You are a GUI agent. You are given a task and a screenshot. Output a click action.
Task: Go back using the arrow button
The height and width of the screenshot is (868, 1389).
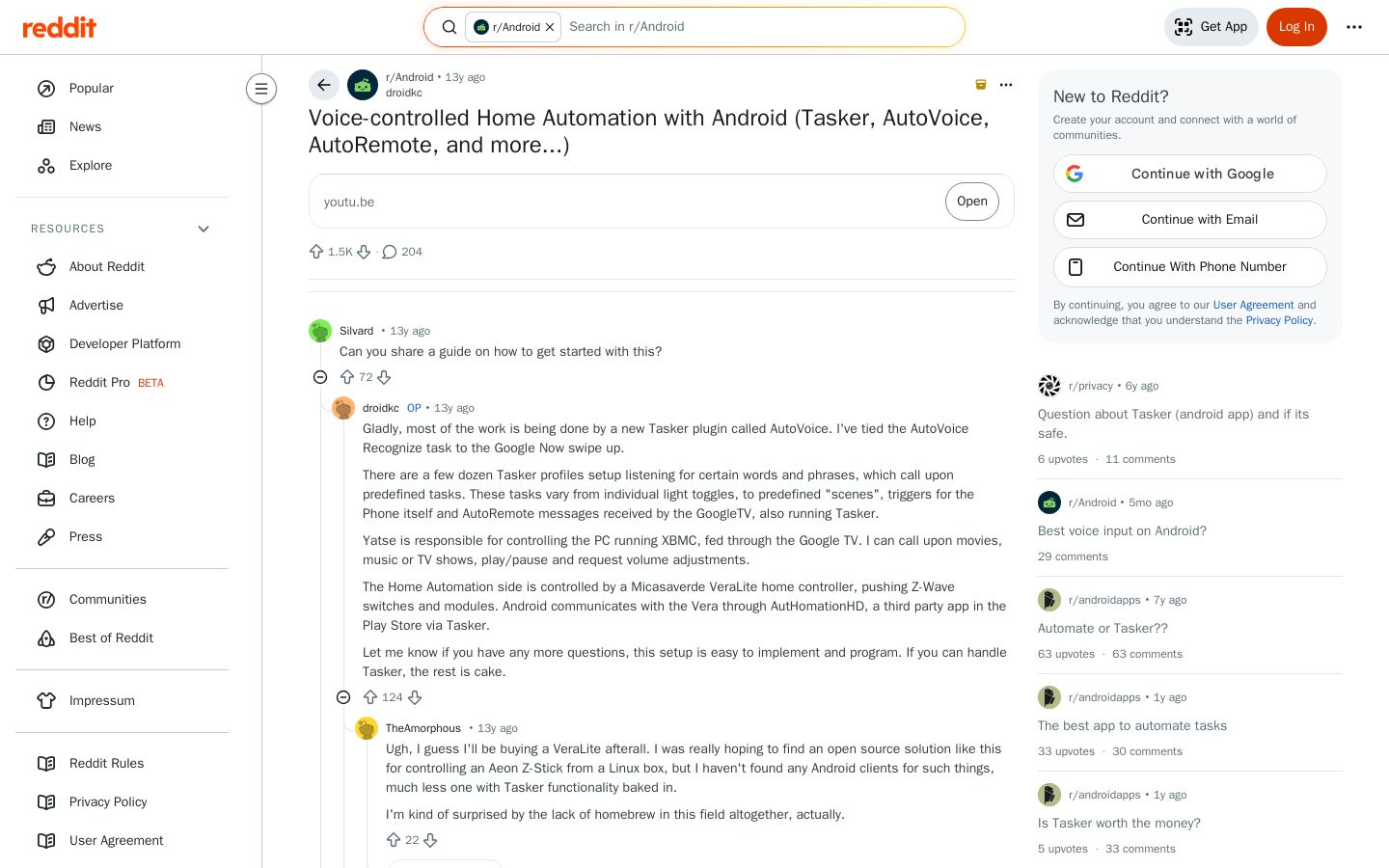point(324,85)
